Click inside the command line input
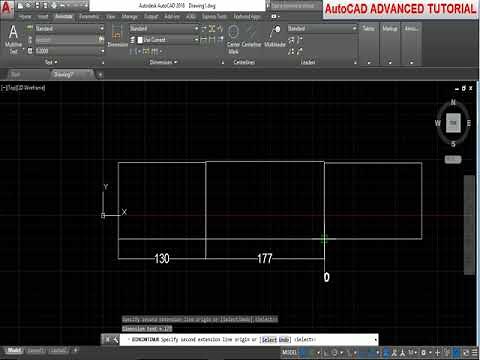Image resolution: width=480 pixels, height=360 pixels. click(x=248, y=340)
